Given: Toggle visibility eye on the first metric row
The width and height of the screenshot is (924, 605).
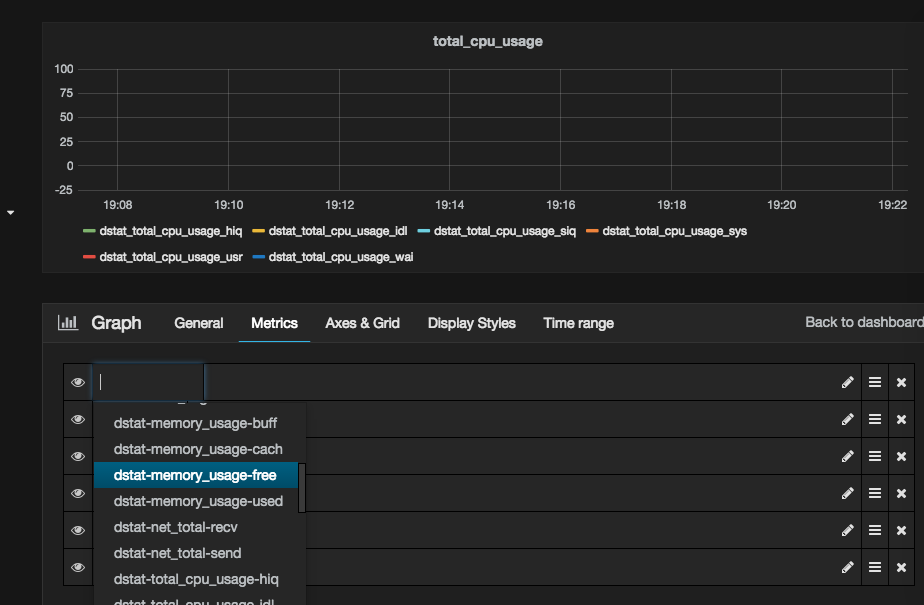Looking at the screenshot, I should coord(78,382).
